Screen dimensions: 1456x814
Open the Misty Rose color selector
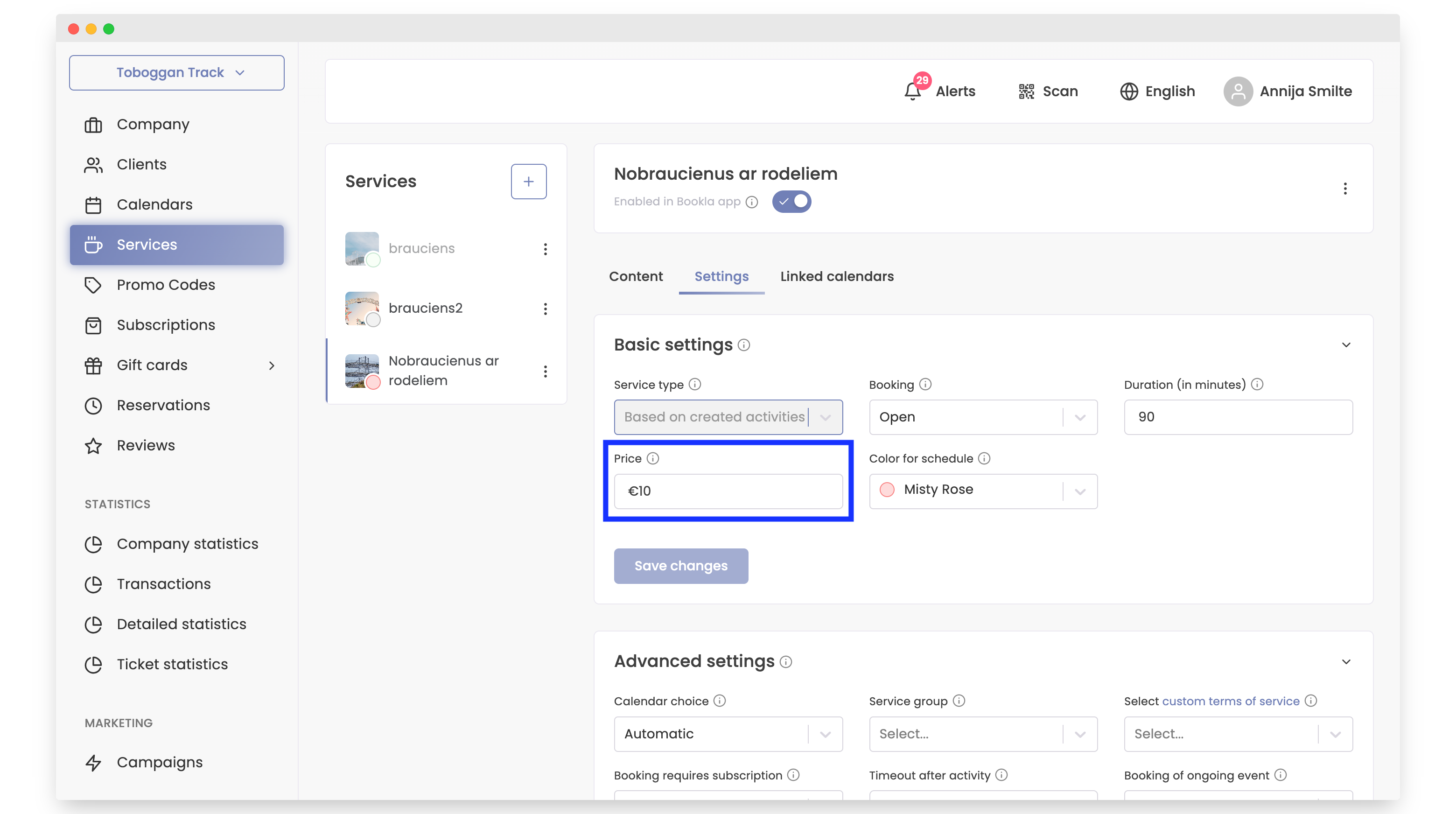pos(983,491)
